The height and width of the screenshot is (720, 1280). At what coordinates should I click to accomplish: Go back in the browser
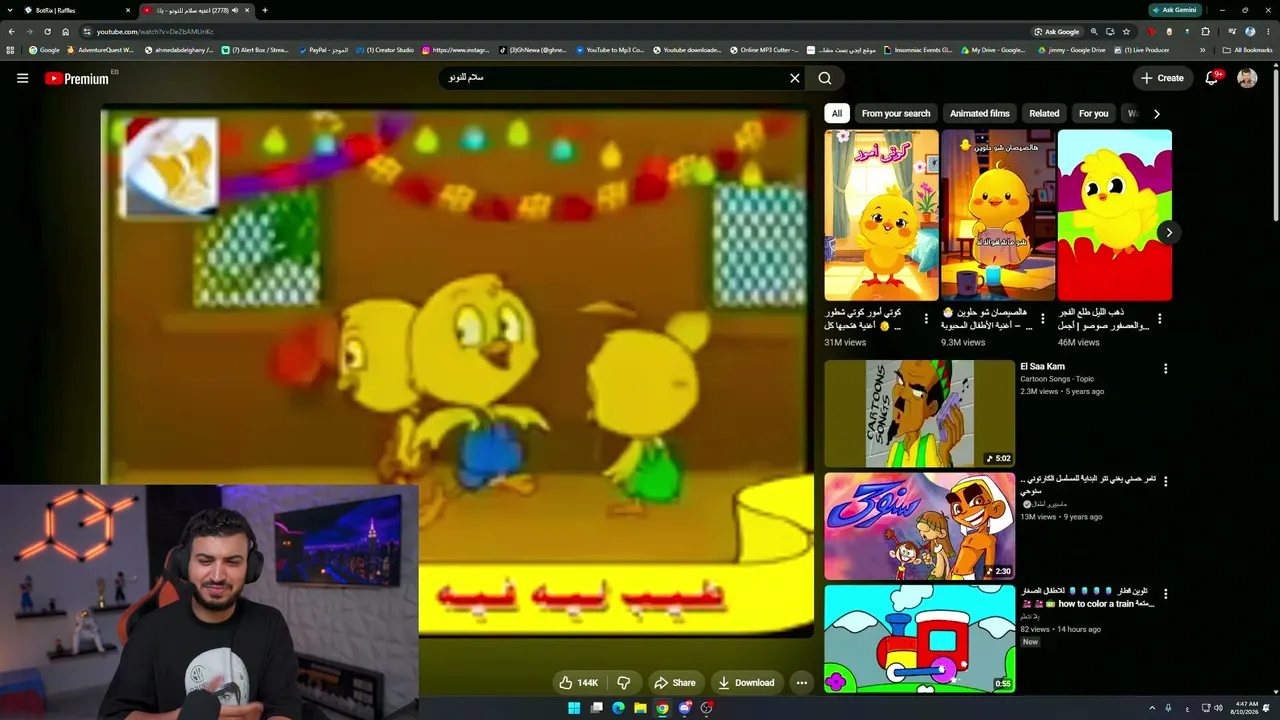coord(11,31)
